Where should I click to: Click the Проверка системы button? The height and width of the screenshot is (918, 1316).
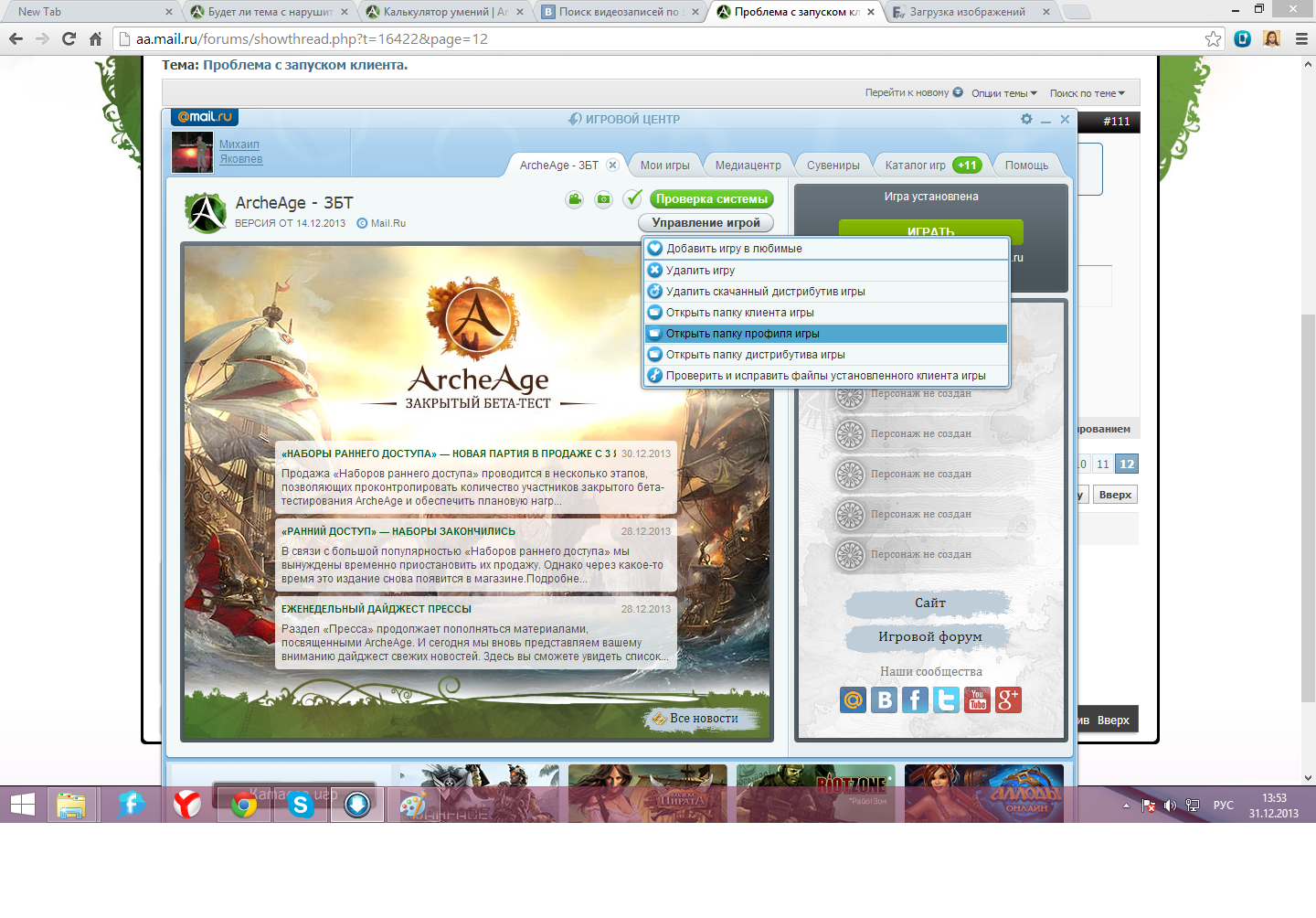tap(712, 199)
